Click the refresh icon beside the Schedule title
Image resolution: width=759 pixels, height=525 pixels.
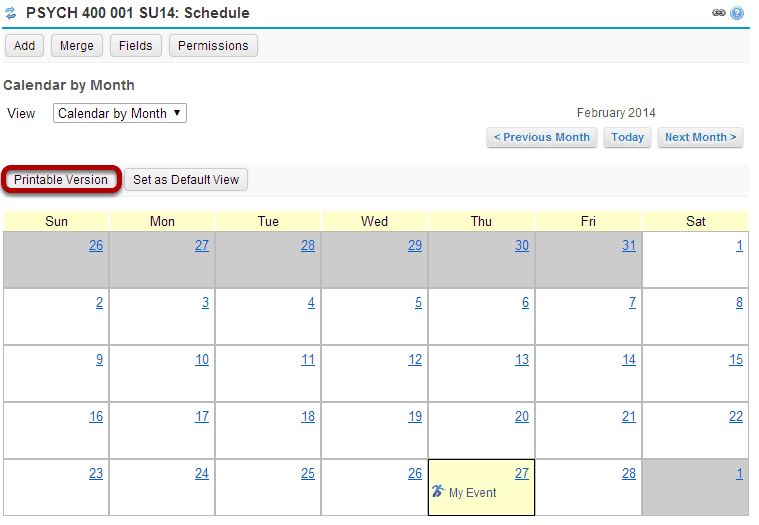click(x=11, y=13)
